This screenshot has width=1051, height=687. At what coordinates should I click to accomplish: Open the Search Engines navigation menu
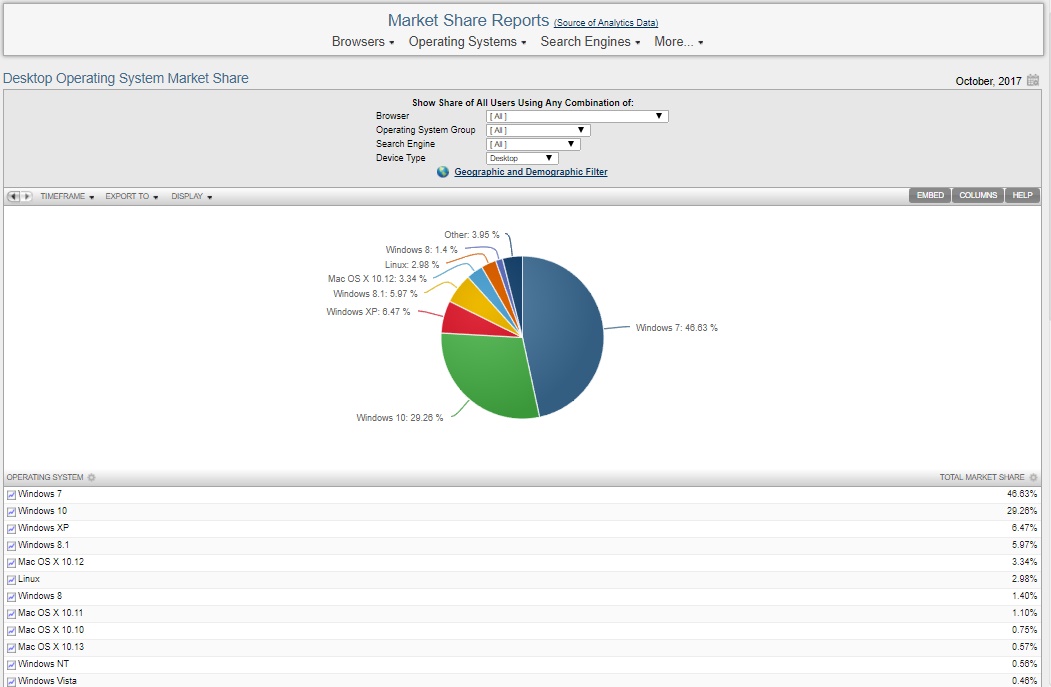[x=590, y=42]
